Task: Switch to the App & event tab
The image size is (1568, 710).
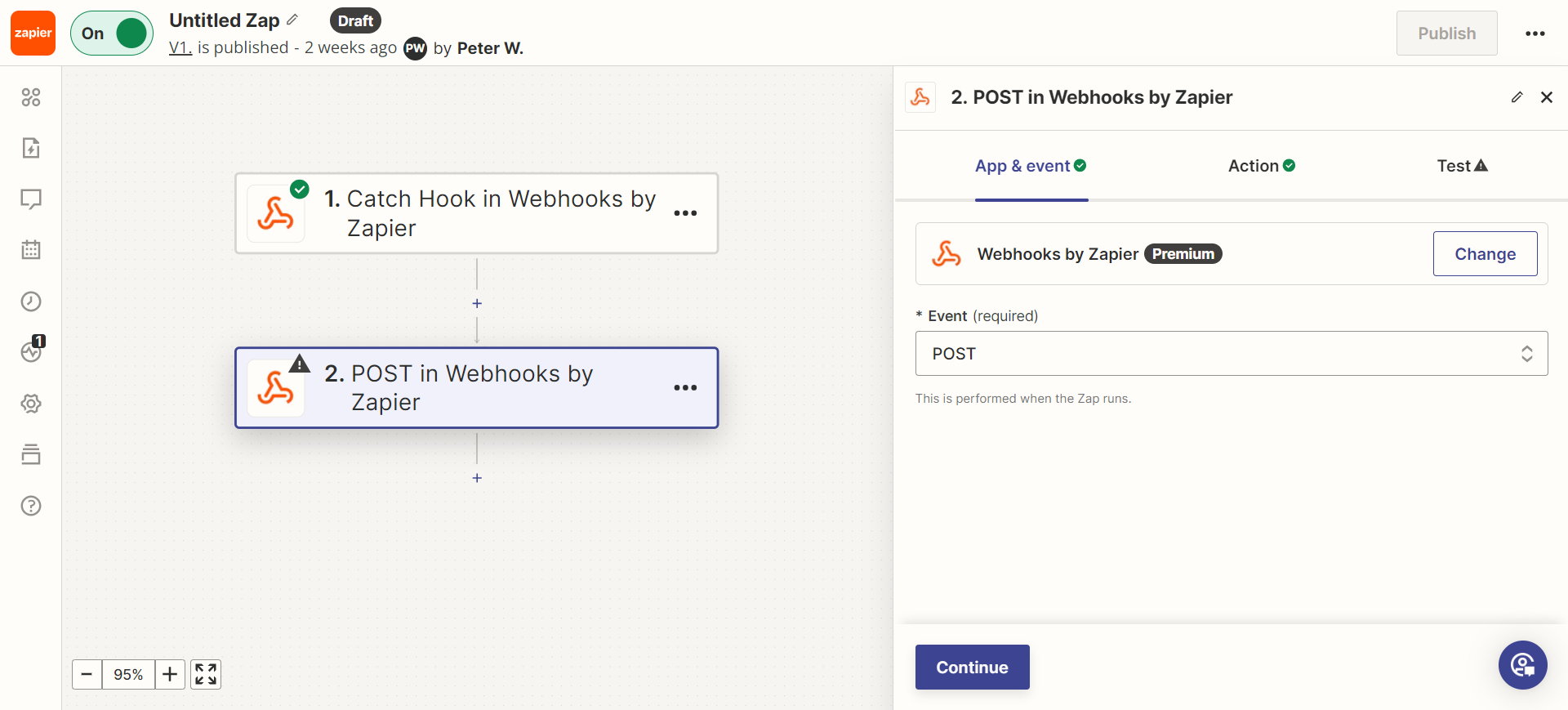Action: point(1031,166)
